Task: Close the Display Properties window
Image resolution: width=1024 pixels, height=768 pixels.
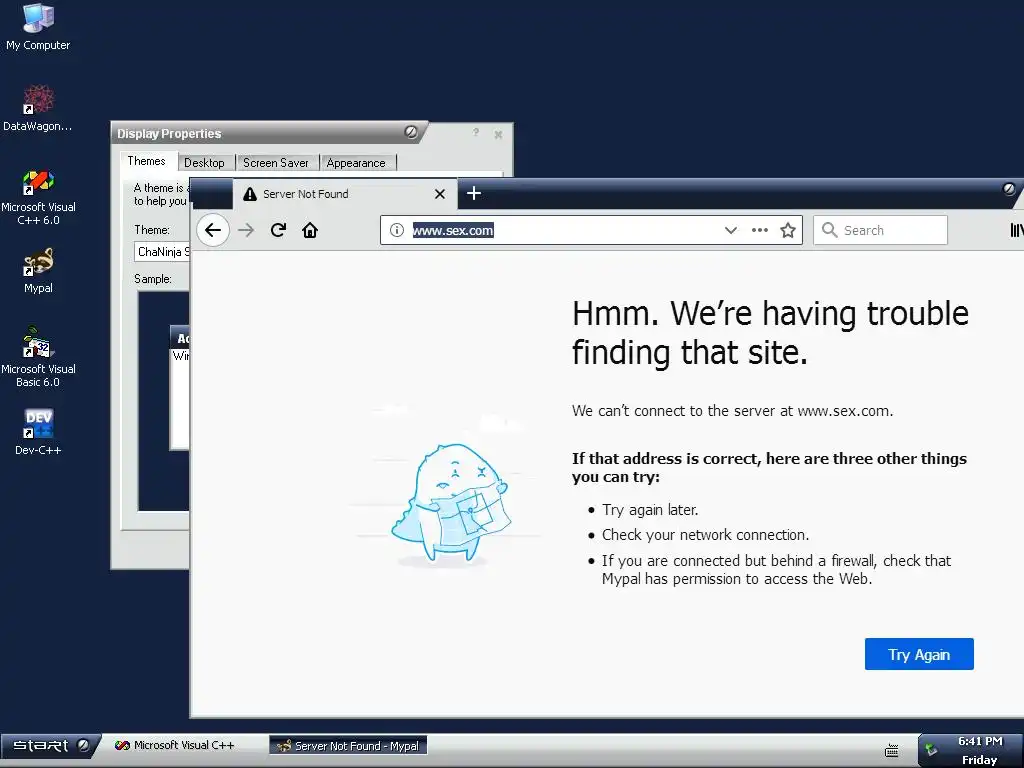Action: [x=498, y=134]
